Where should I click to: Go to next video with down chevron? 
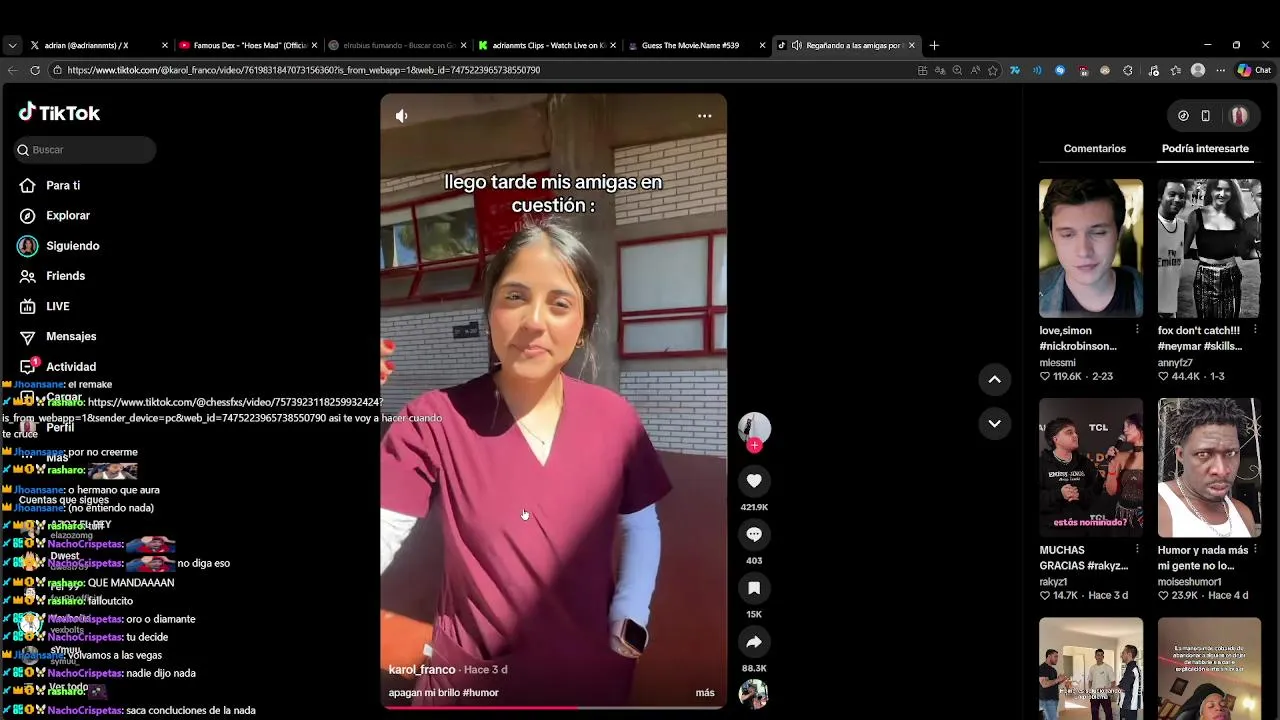[994, 423]
